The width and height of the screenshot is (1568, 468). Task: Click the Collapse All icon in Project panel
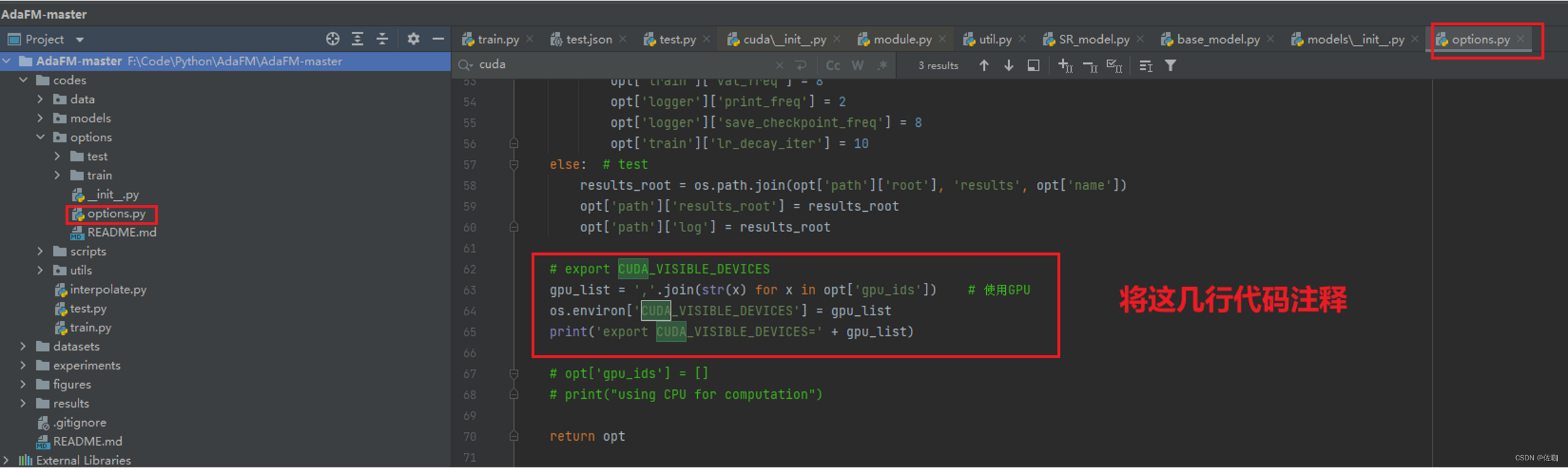(382, 39)
